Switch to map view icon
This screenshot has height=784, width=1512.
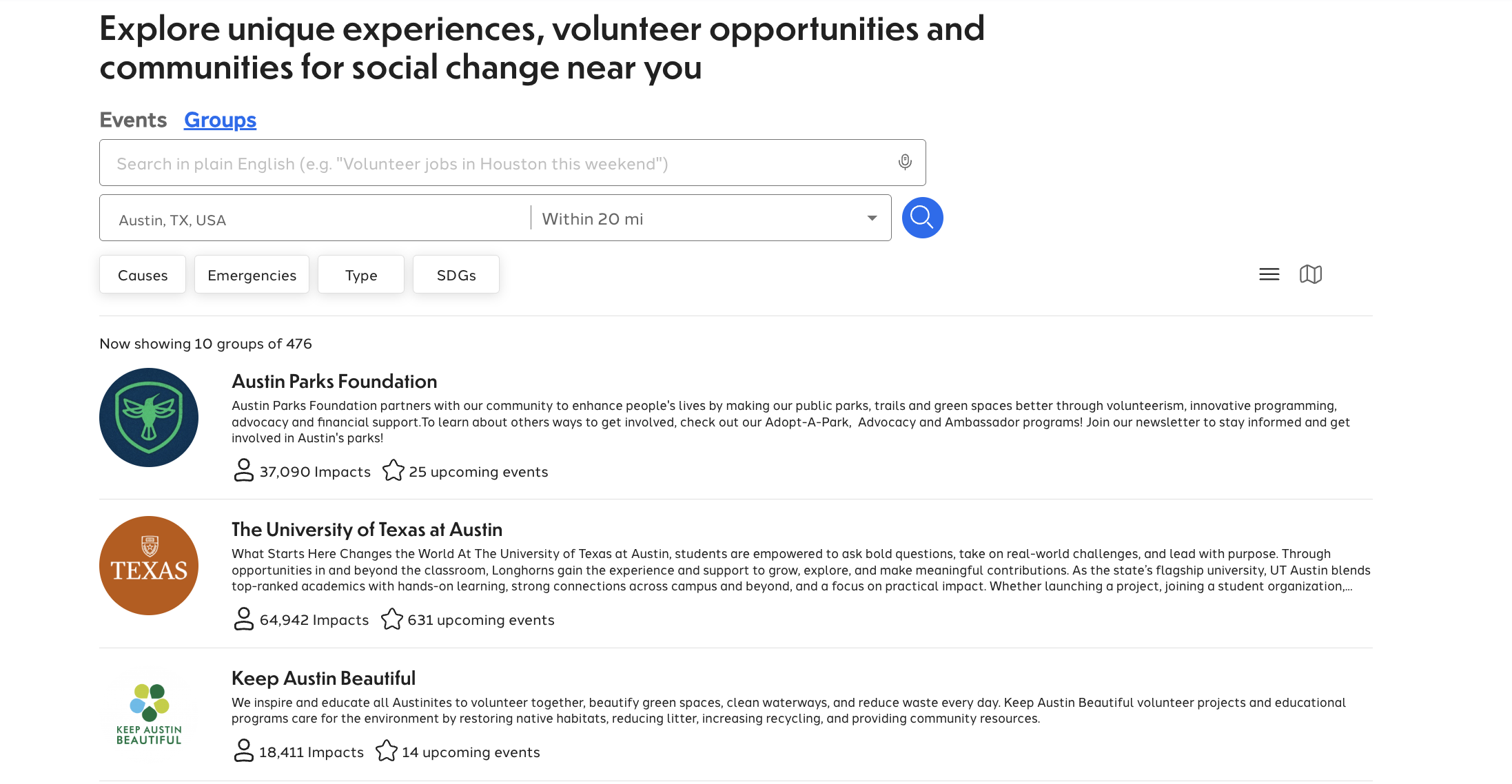(1310, 274)
